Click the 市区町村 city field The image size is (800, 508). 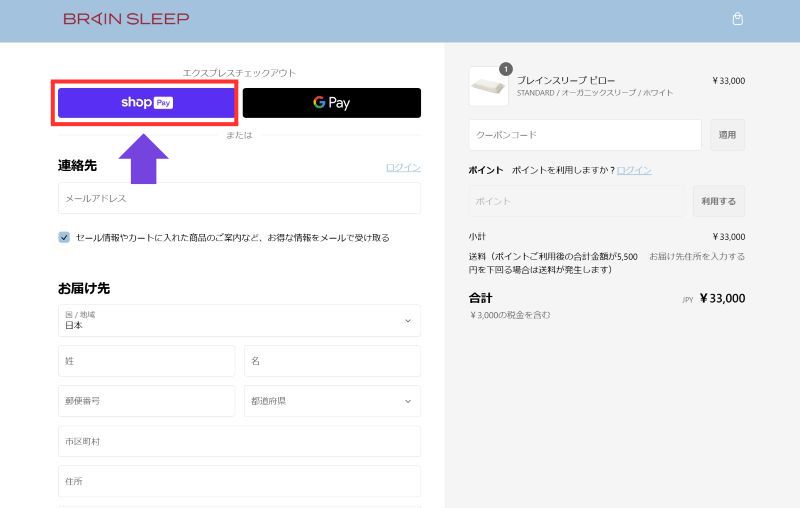239,441
